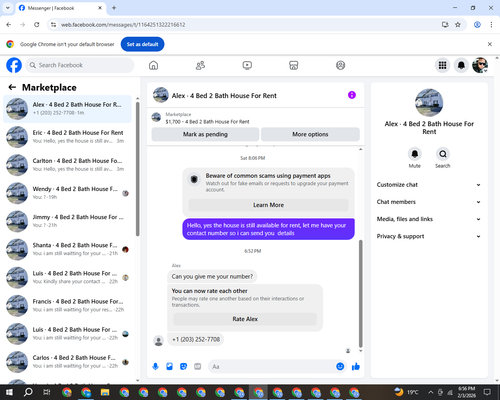The width and height of the screenshot is (500, 400).
Task: Go to the Home feed icon
Action: (153, 65)
